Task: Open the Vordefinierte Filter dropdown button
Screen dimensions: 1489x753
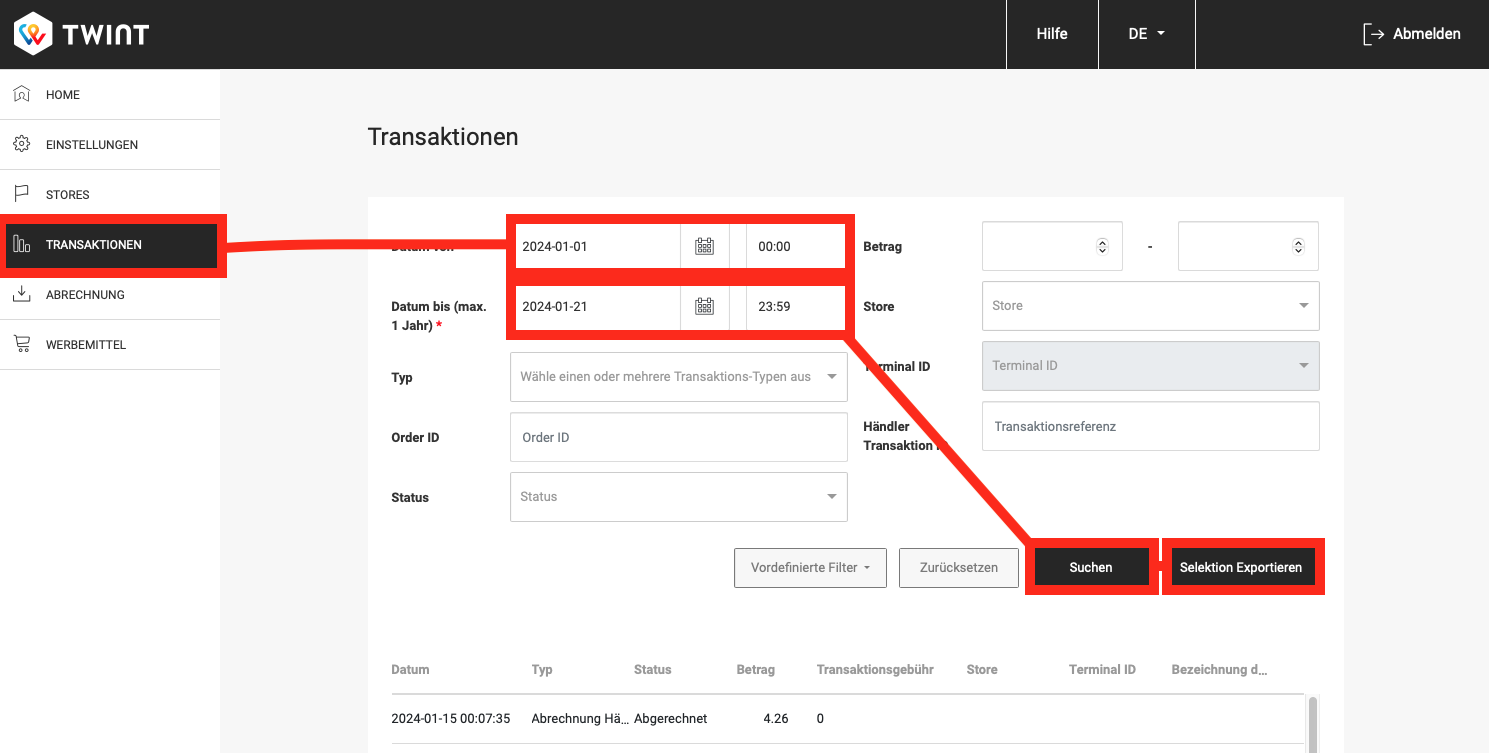Action: (x=810, y=567)
